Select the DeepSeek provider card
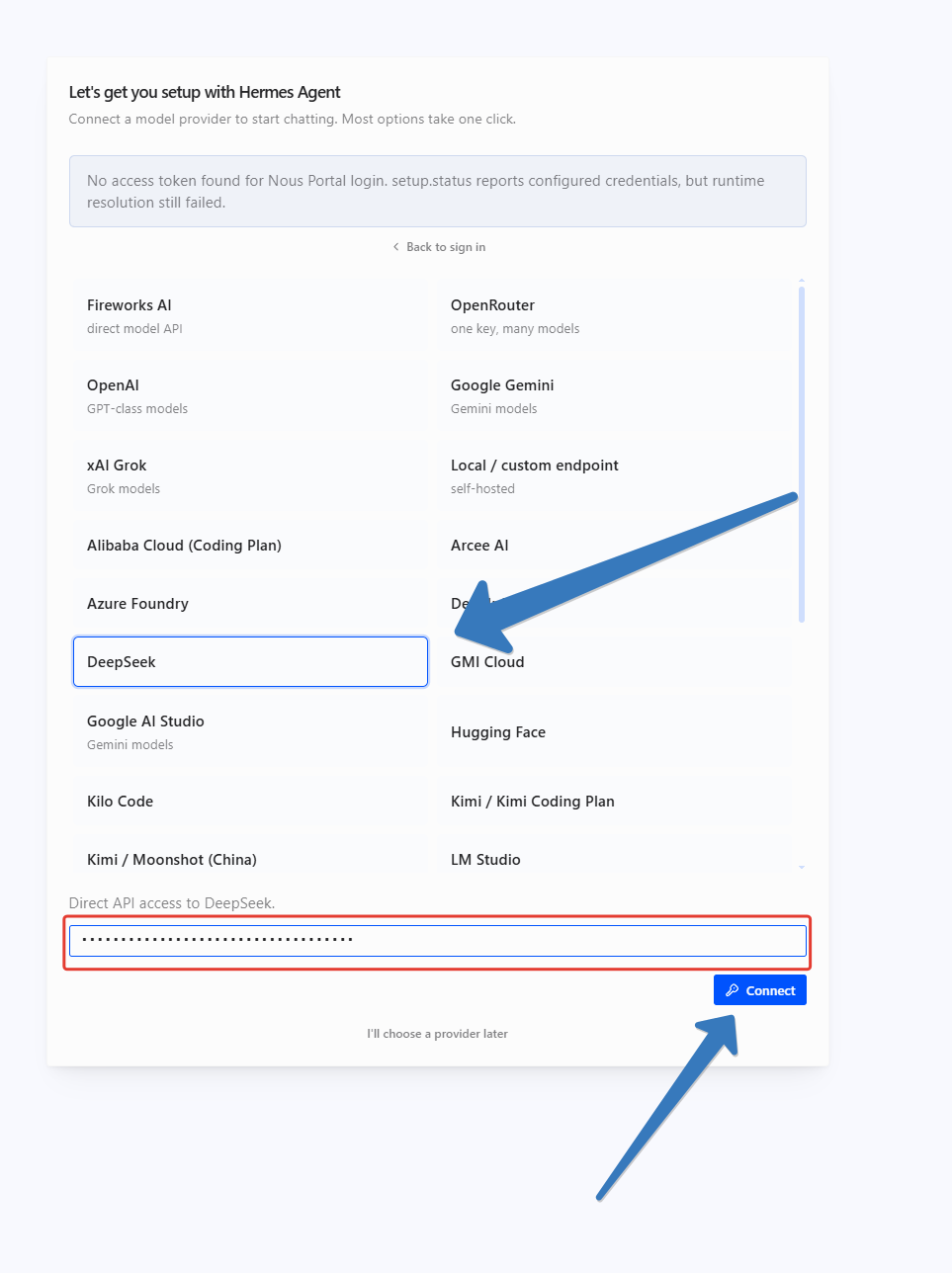This screenshot has width=952, height=1273. click(x=250, y=662)
